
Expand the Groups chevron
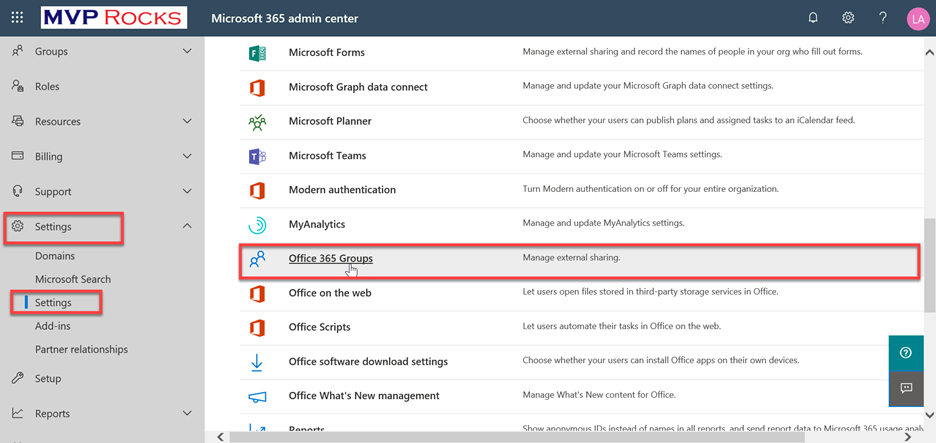click(x=187, y=51)
